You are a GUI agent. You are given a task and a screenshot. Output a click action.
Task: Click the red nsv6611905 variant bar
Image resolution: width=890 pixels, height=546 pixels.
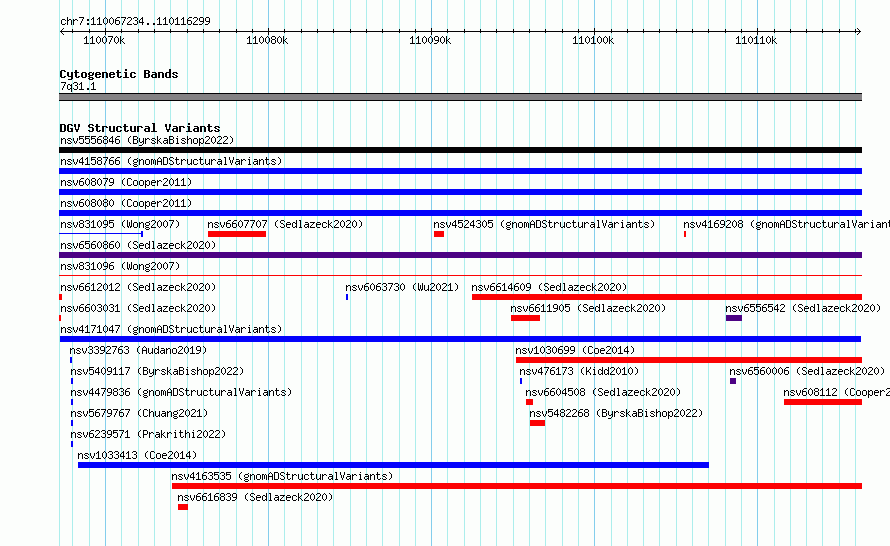tap(525, 318)
